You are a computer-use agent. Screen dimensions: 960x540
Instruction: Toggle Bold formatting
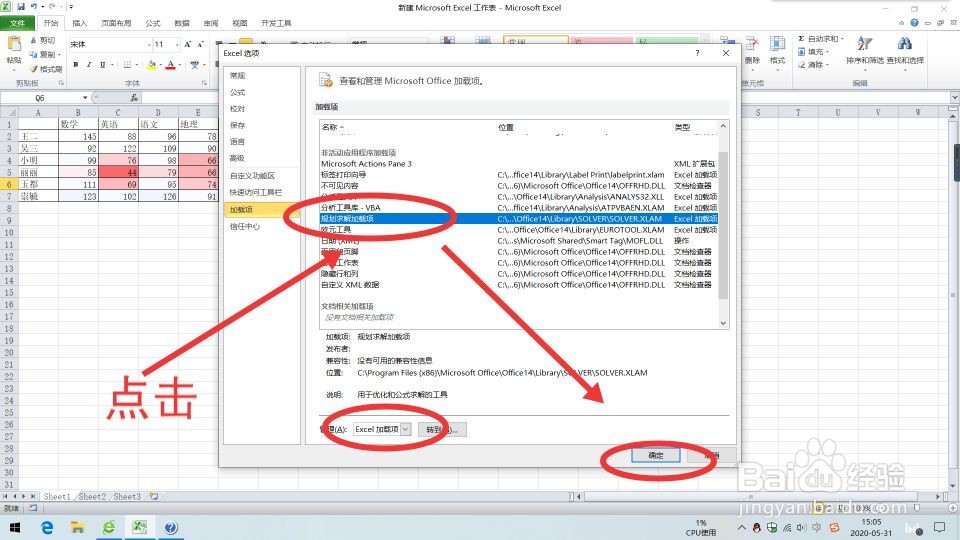(x=75, y=64)
